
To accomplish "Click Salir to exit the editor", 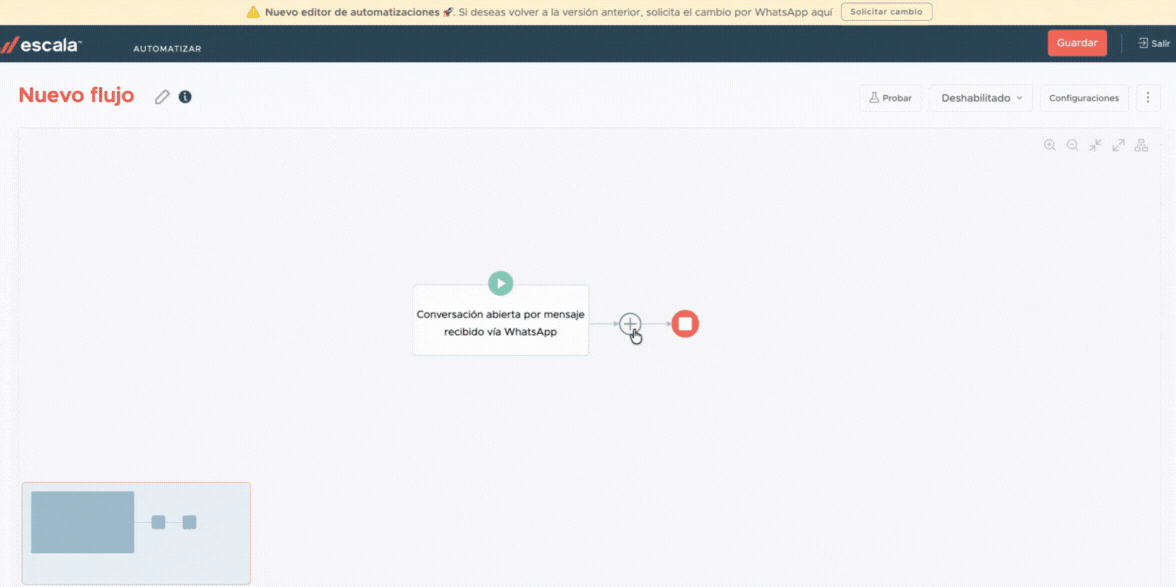I will (1154, 43).
